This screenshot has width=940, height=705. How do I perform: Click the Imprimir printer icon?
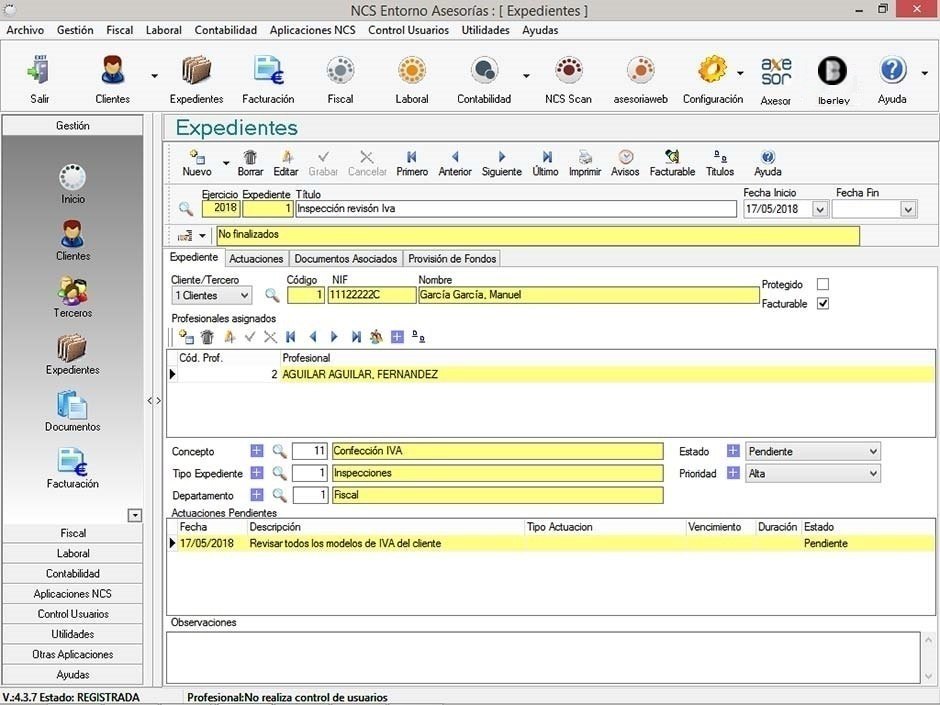point(585,158)
